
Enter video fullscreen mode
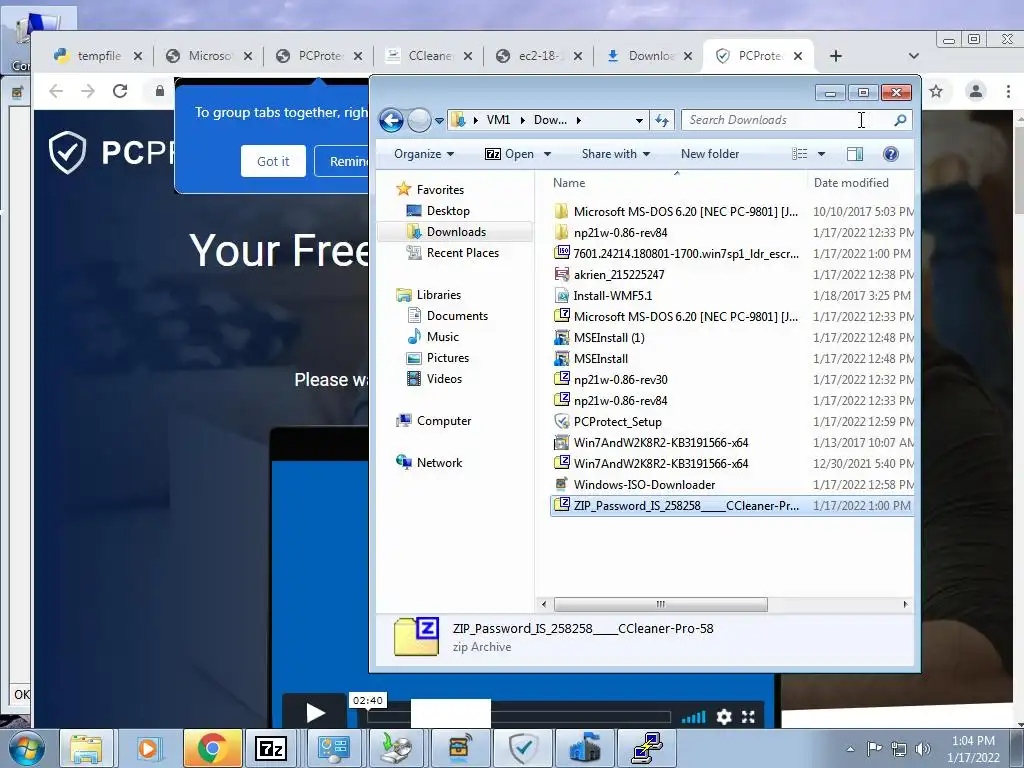coord(748,717)
